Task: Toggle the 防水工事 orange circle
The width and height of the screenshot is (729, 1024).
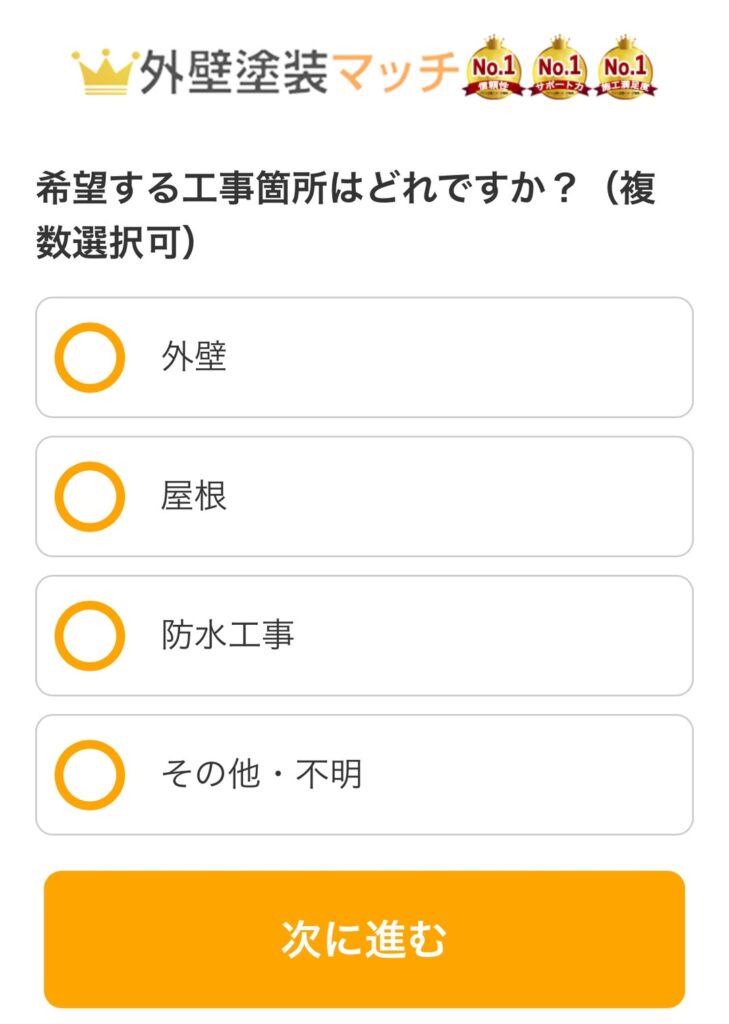Action: coord(89,635)
